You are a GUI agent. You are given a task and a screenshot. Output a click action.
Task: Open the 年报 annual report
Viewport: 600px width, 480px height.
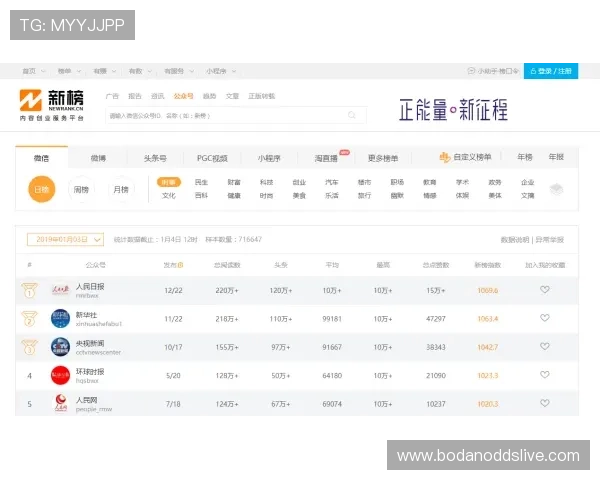[x=556, y=157]
